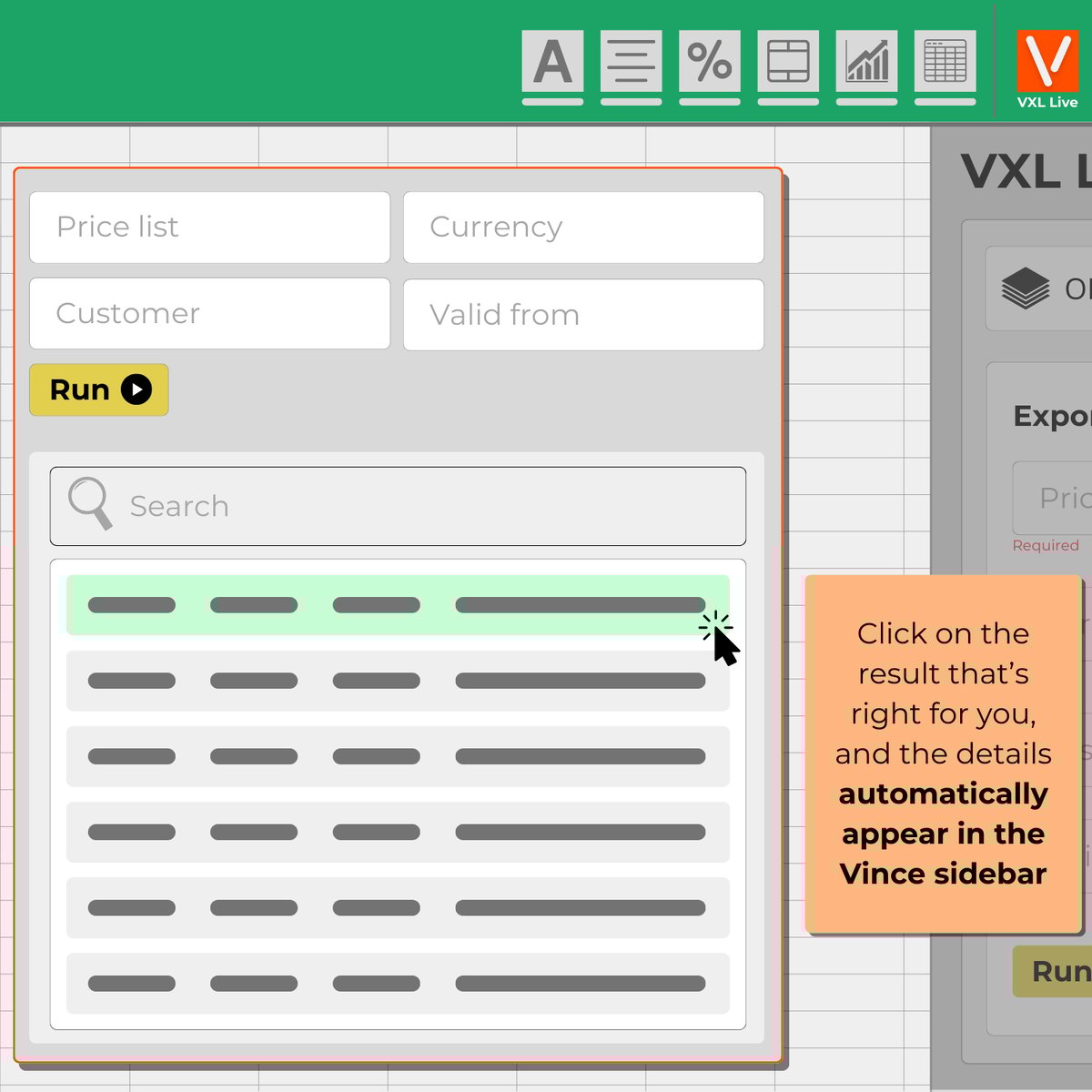Screen dimensions: 1092x1092
Task: Open the layout/borders tool icon
Action: tap(787, 61)
